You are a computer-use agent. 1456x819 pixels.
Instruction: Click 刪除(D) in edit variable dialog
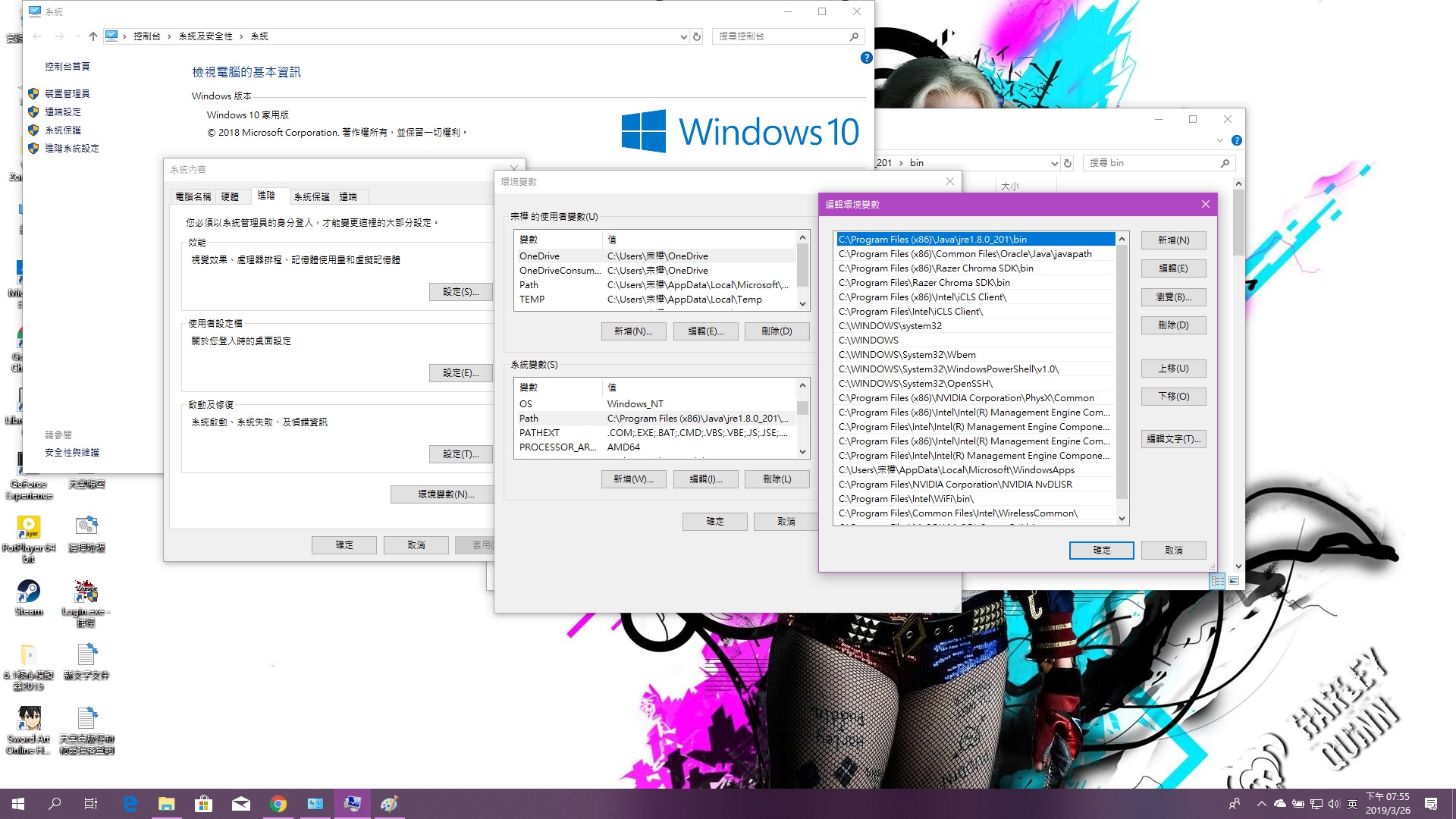coord(1173,325)
